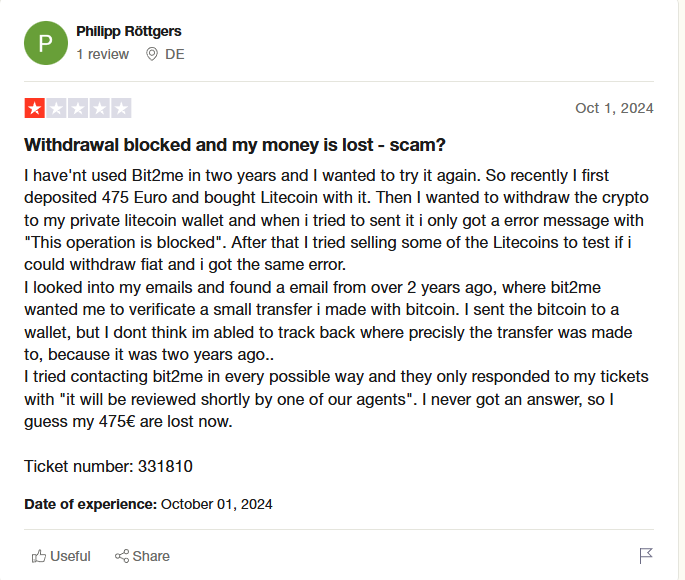Screen dimensions: 685x580
Task: Flag this review with the flag icon
Action: pos(646,556)
